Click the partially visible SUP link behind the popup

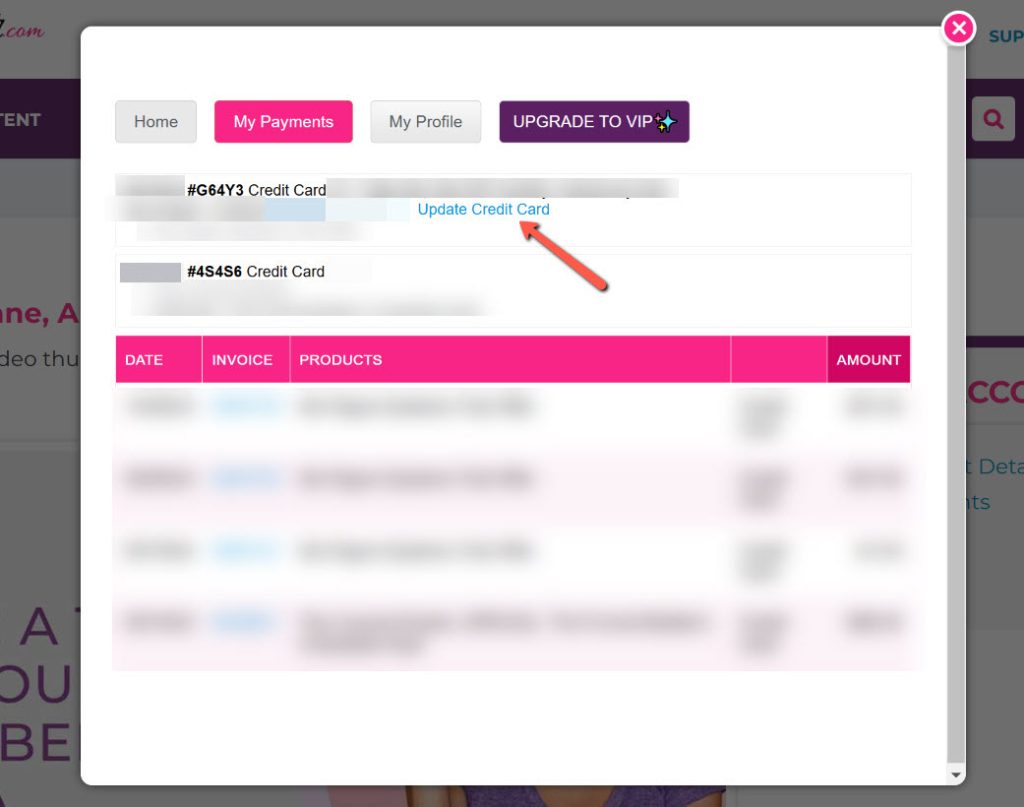tap(1005, 37)
